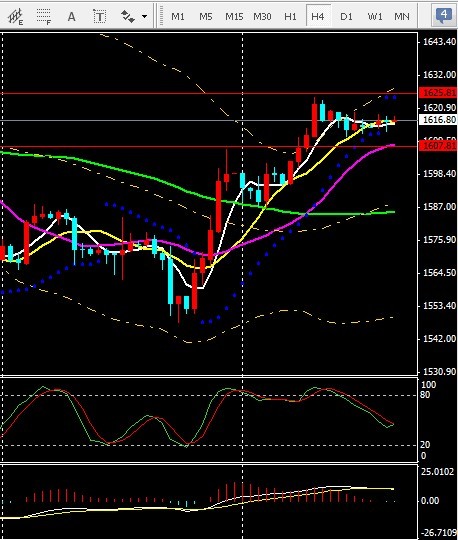Click the Arrows objects tool icon

128,17
